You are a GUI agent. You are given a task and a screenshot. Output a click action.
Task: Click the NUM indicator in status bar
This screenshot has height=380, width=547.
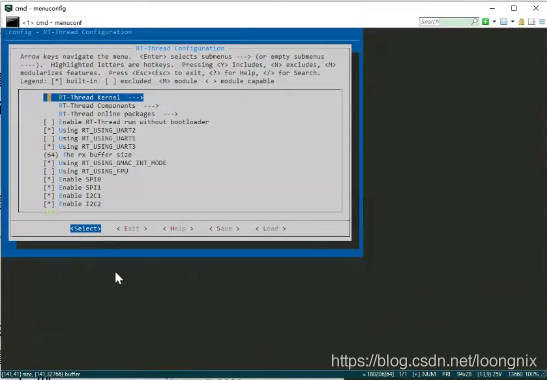coord(429,374)
